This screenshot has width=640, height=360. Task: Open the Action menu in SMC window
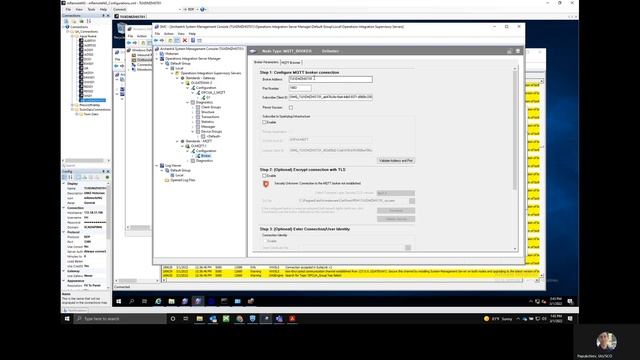[x=168, y=33]
